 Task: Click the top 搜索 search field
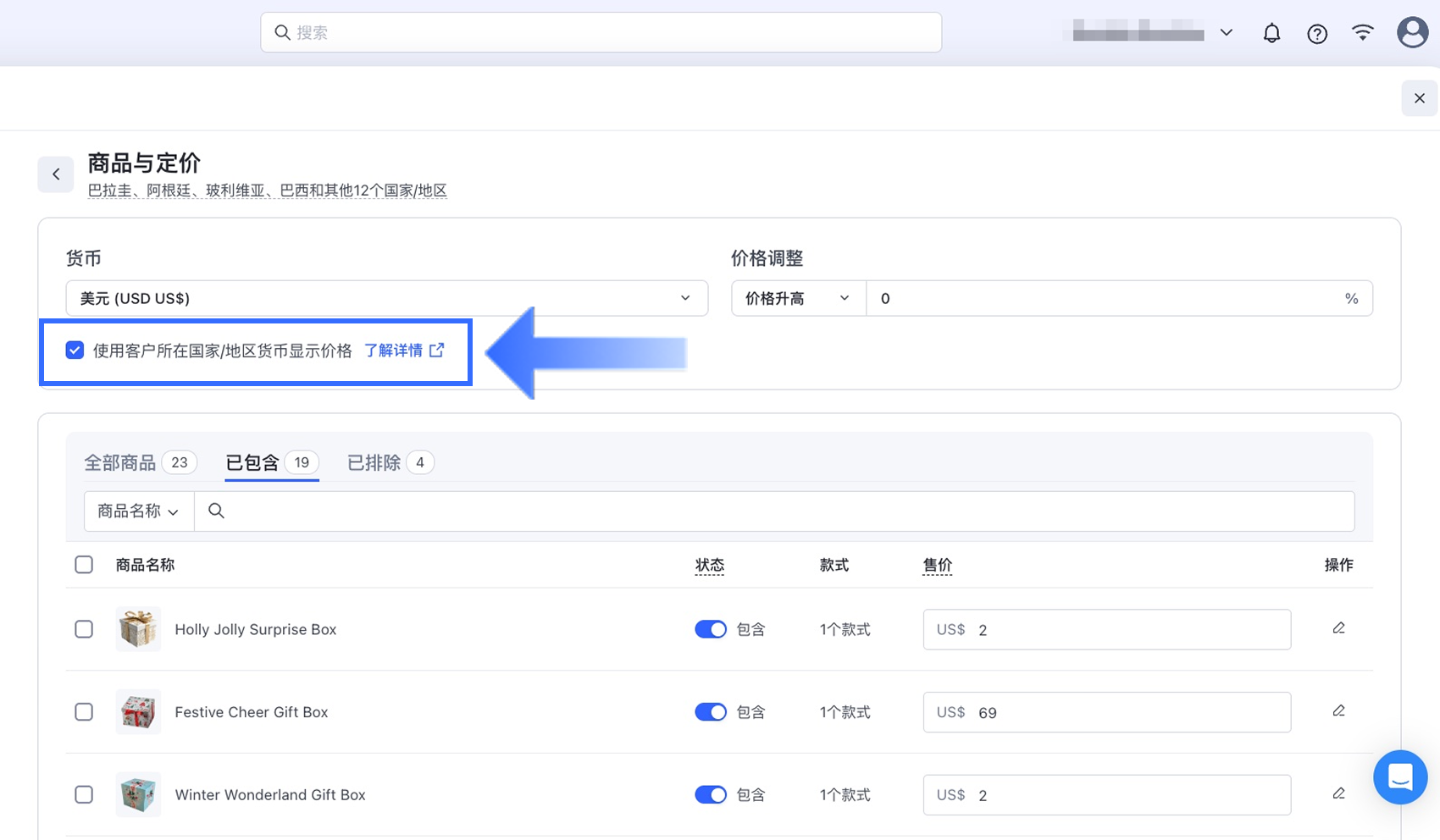601,32
